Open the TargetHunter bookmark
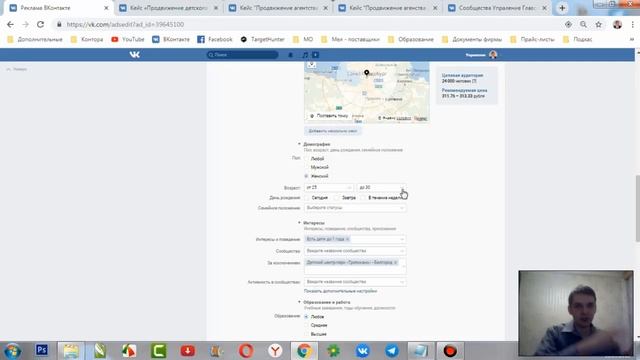 262,39
